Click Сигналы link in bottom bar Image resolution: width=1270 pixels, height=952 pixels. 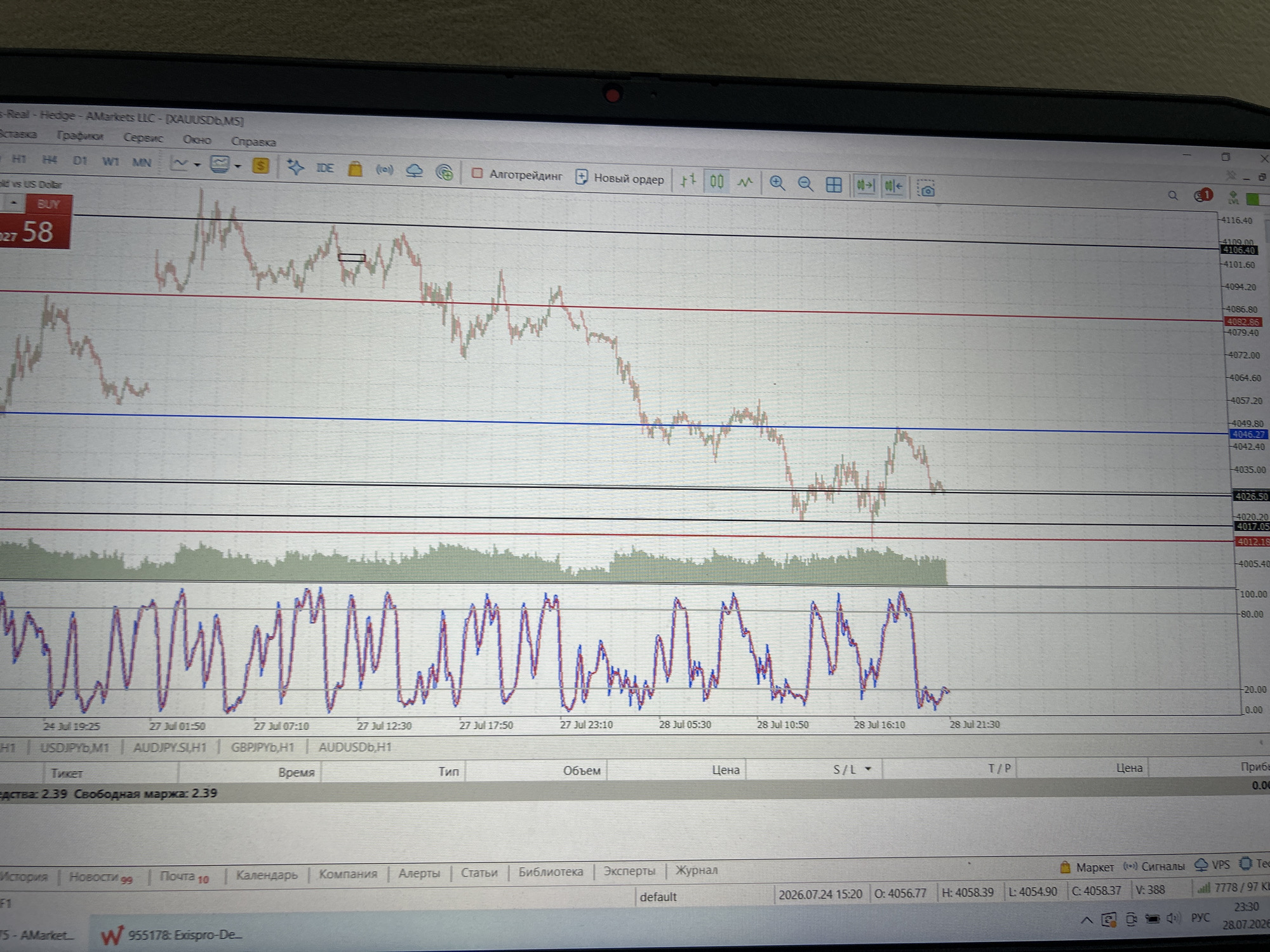[x=1154, y=866]
